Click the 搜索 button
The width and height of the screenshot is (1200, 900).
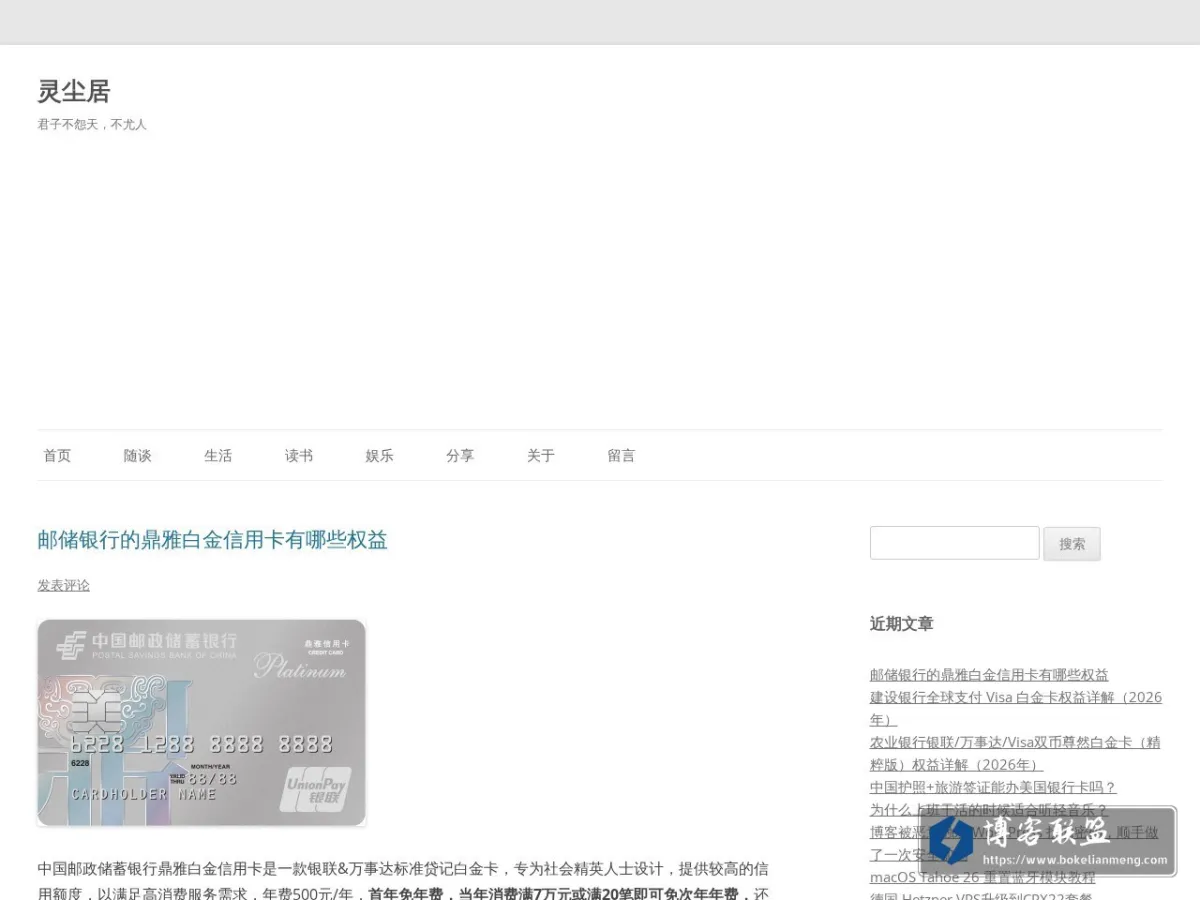tap(1072, 544)
